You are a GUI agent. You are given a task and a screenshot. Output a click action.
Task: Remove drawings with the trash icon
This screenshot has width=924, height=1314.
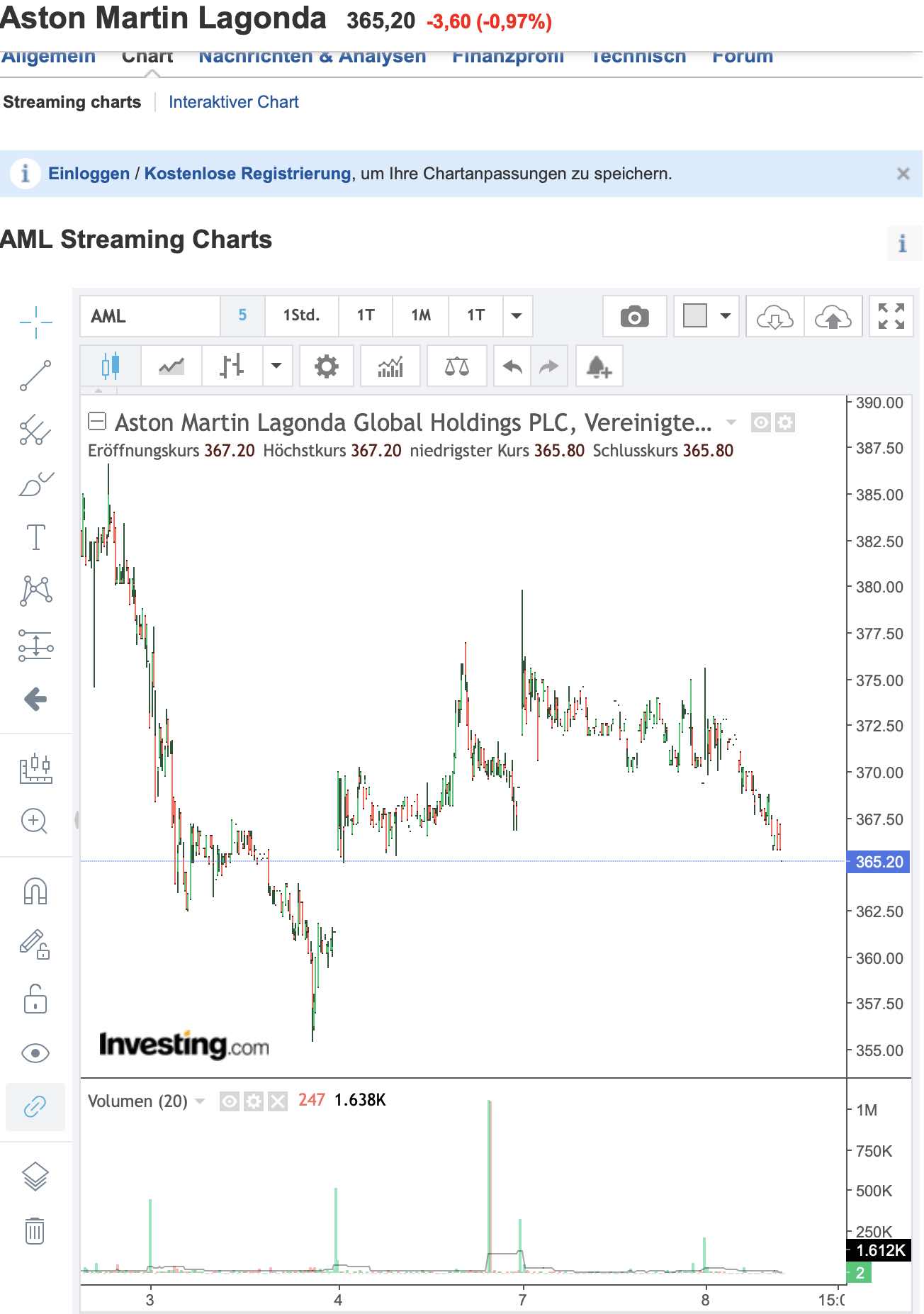(35, 1230)
